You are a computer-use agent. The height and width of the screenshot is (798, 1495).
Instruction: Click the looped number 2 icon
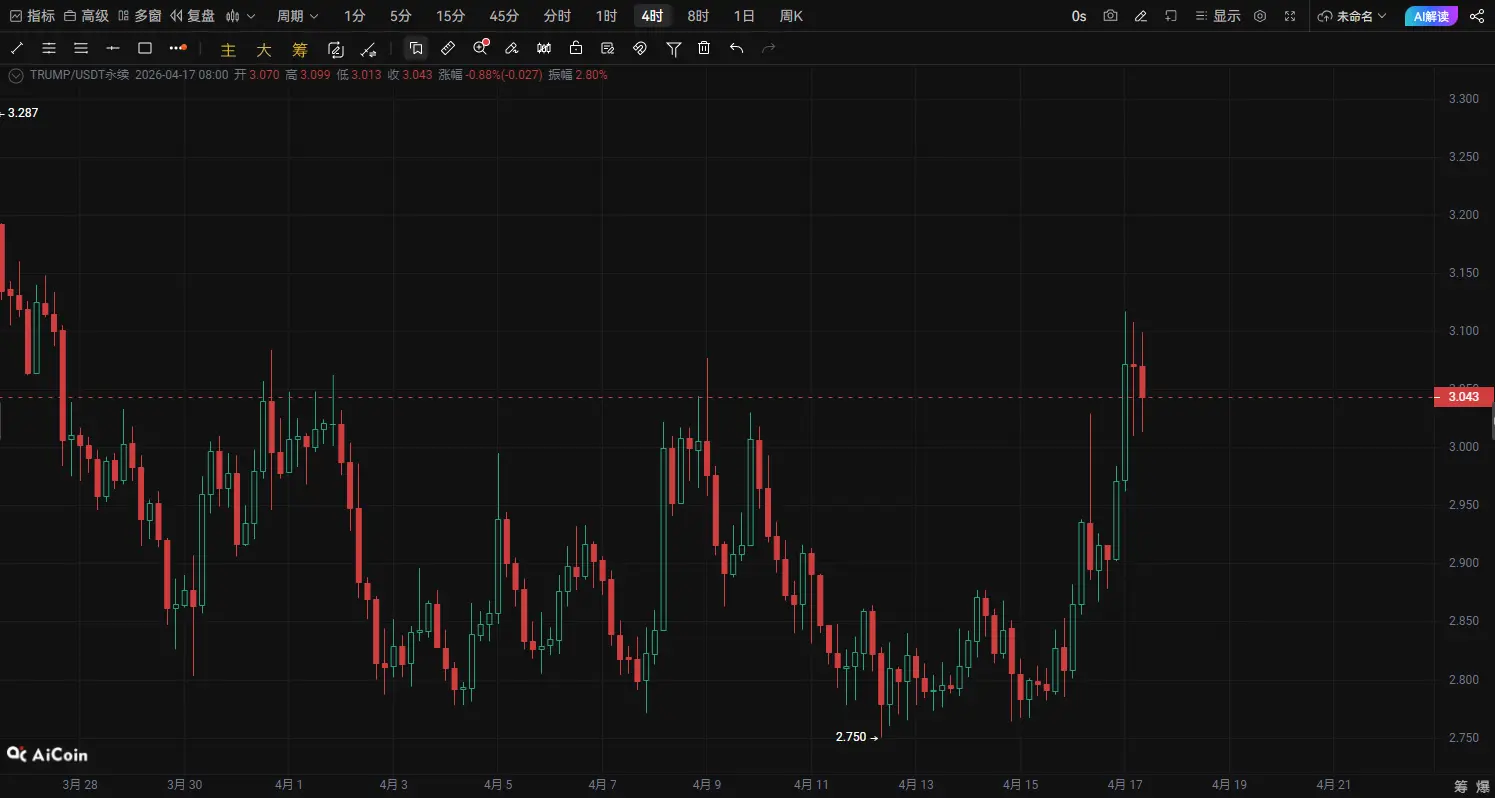tap(336, 49)
